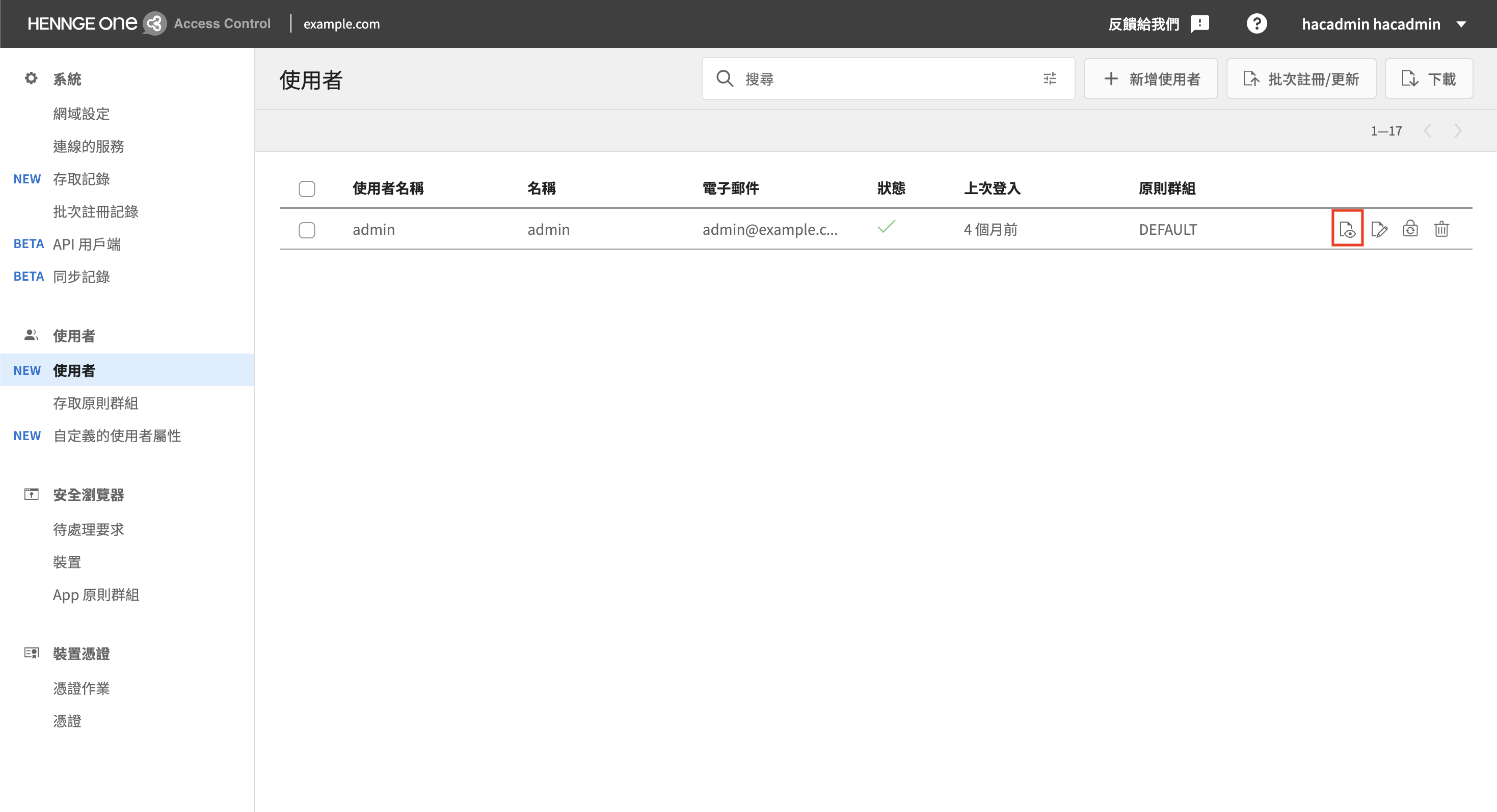Viewport: 1497px width, 812px height.
Task: Click 1–17 page range text
Action: pos(1386,131)
